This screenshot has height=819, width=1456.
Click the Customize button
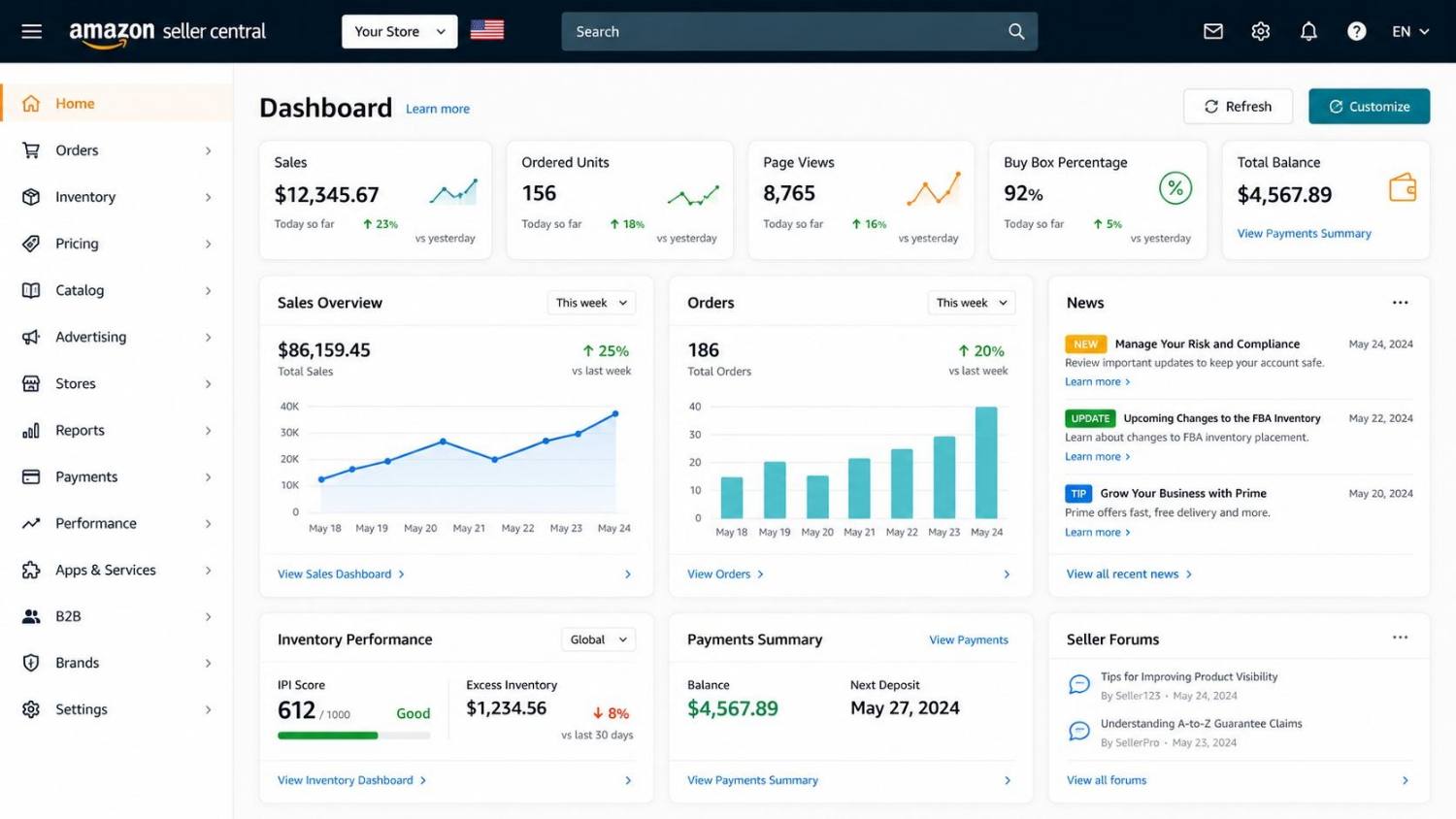click(x=1369, y=107)
